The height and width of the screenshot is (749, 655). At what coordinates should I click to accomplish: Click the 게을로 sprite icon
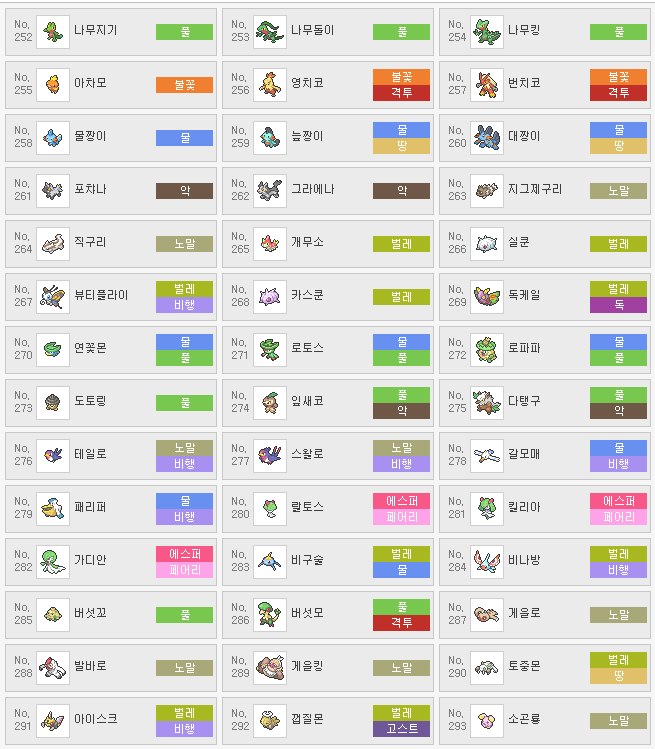coord(487,615)
